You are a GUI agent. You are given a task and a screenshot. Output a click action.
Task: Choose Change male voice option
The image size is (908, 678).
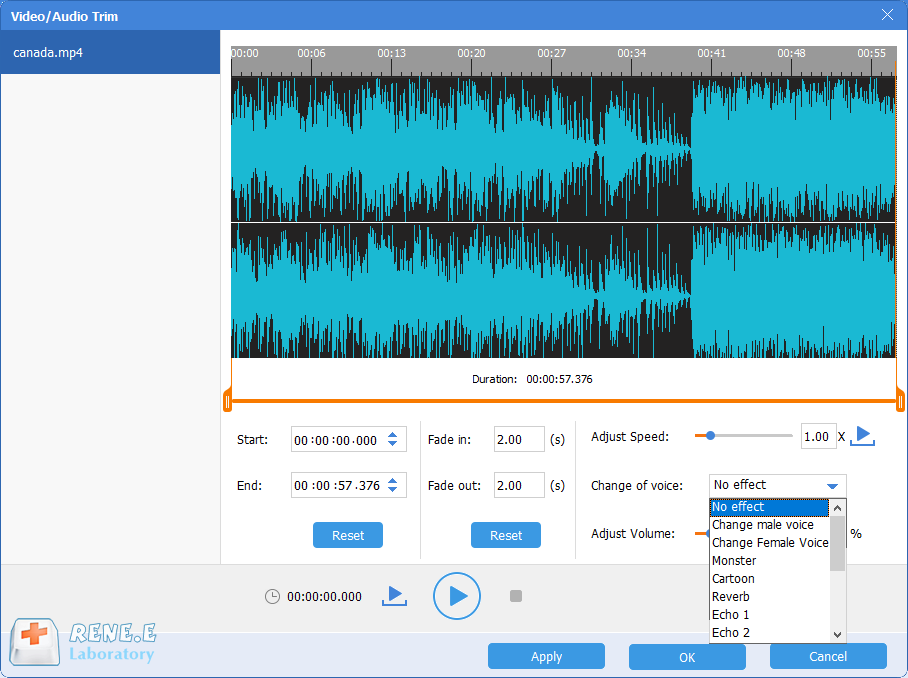coord(769,525)
